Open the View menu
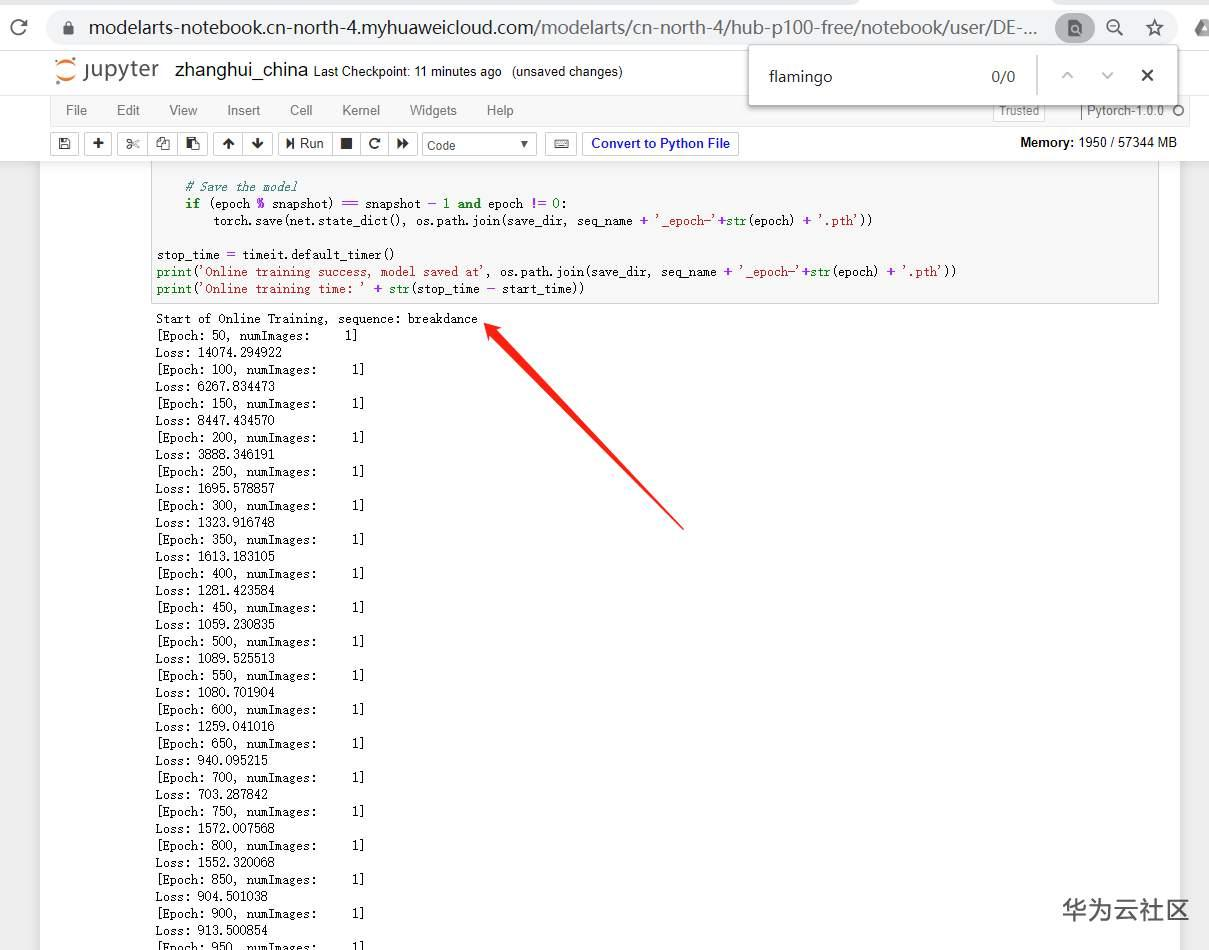Image resolution: width=1209 pixels, height=950 pixels. pos(183,111)
